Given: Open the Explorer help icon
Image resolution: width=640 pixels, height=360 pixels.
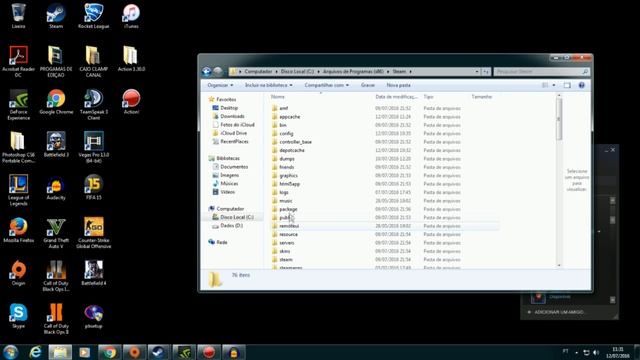Looking at the screenshot, I should [582, 85].
